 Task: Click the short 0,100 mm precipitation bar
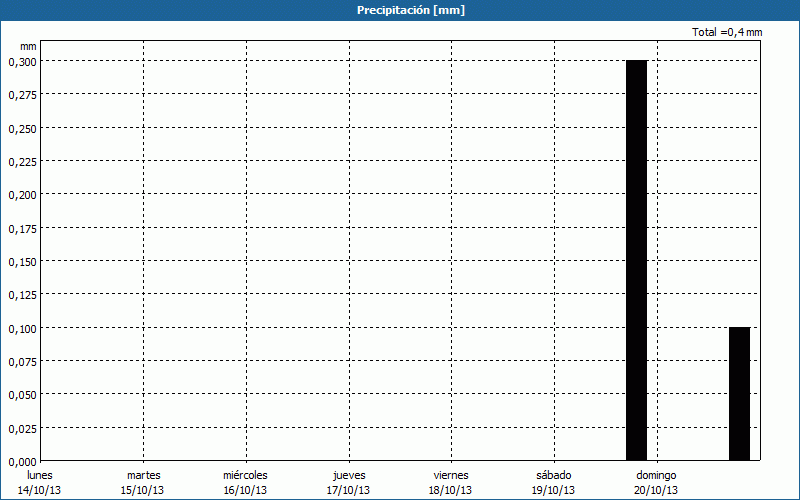coord(739,393)
